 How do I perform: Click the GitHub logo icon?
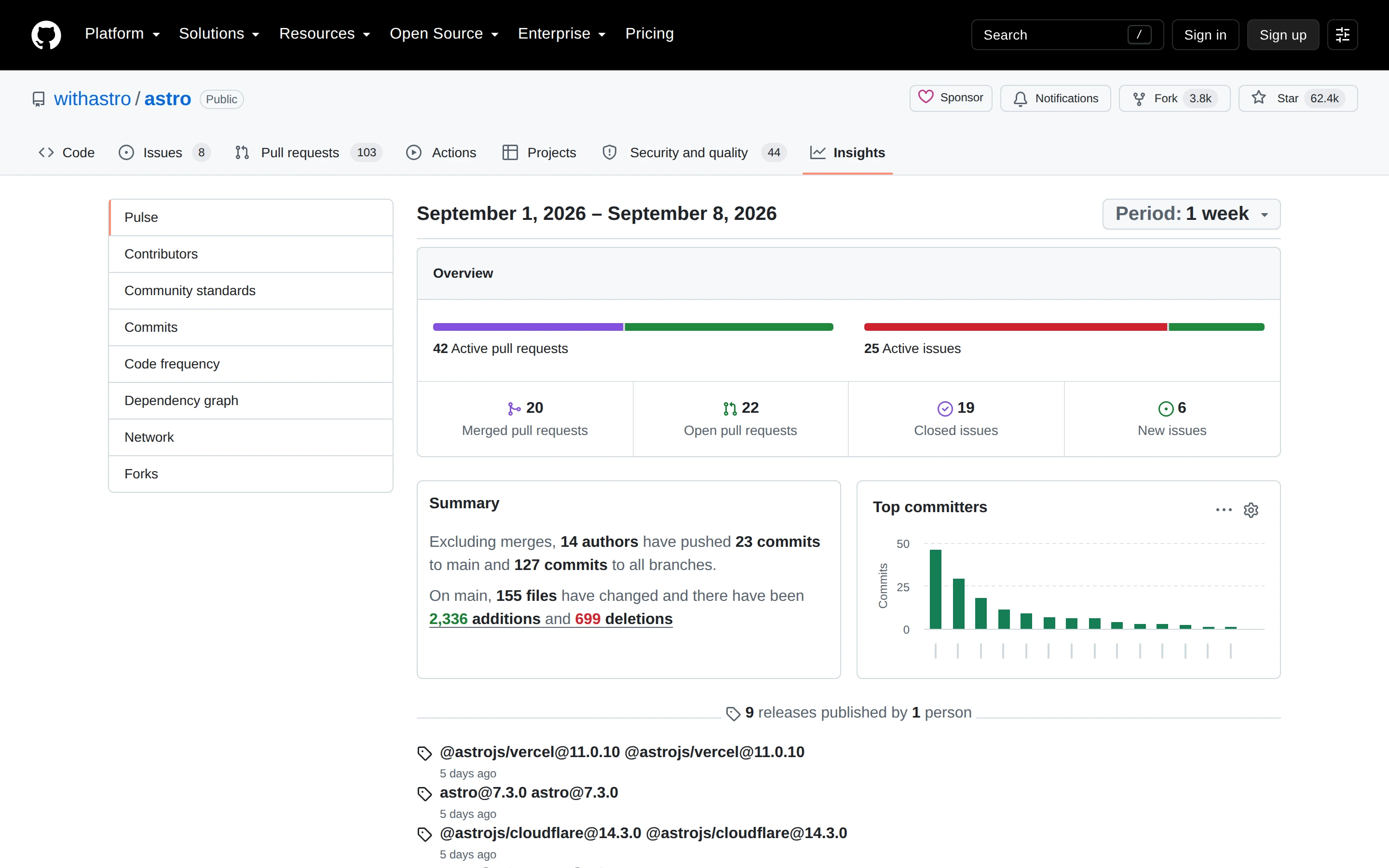pyautogui.click(x=46, y=35)
